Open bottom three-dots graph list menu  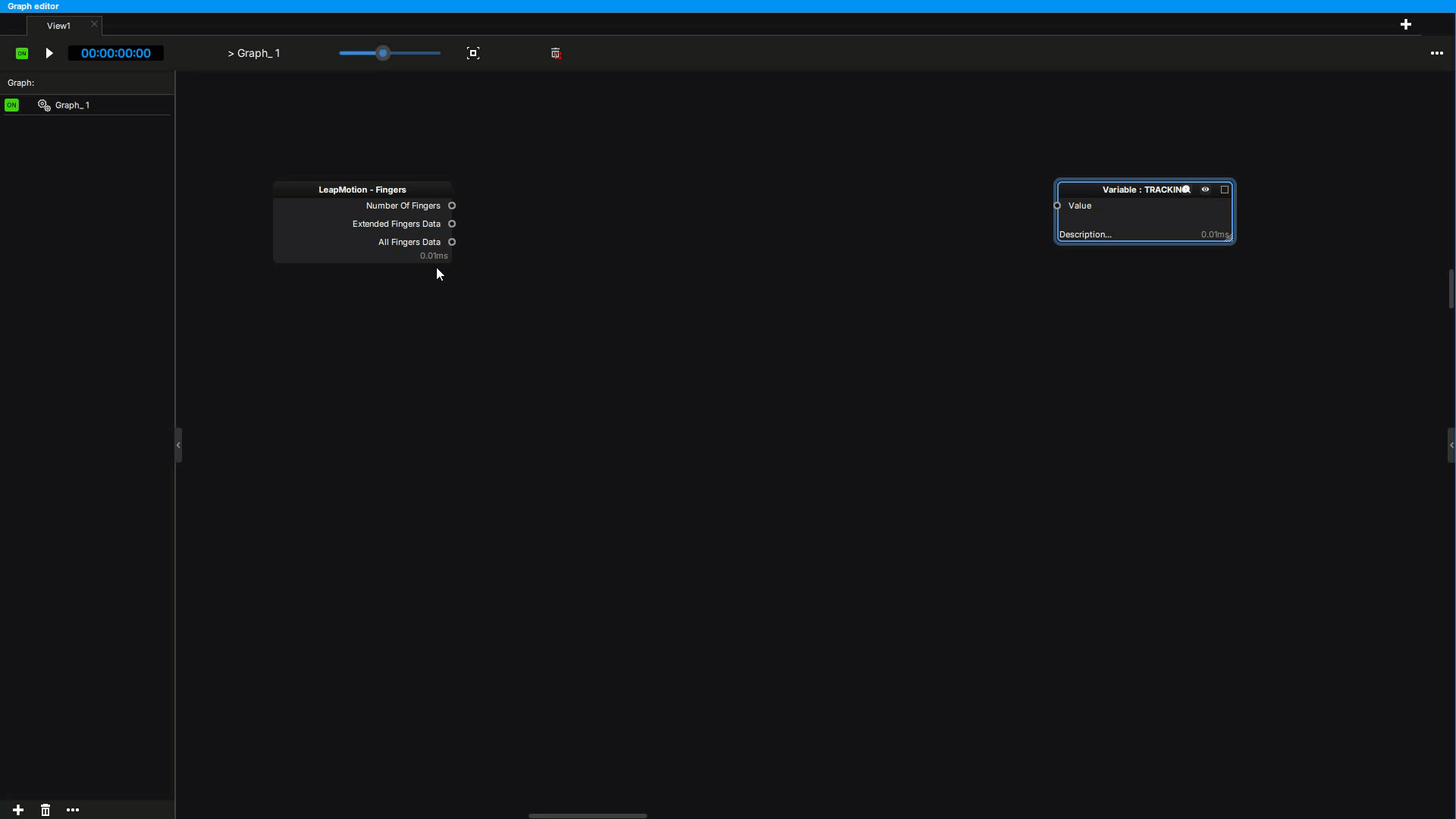[x=73, y=810]
